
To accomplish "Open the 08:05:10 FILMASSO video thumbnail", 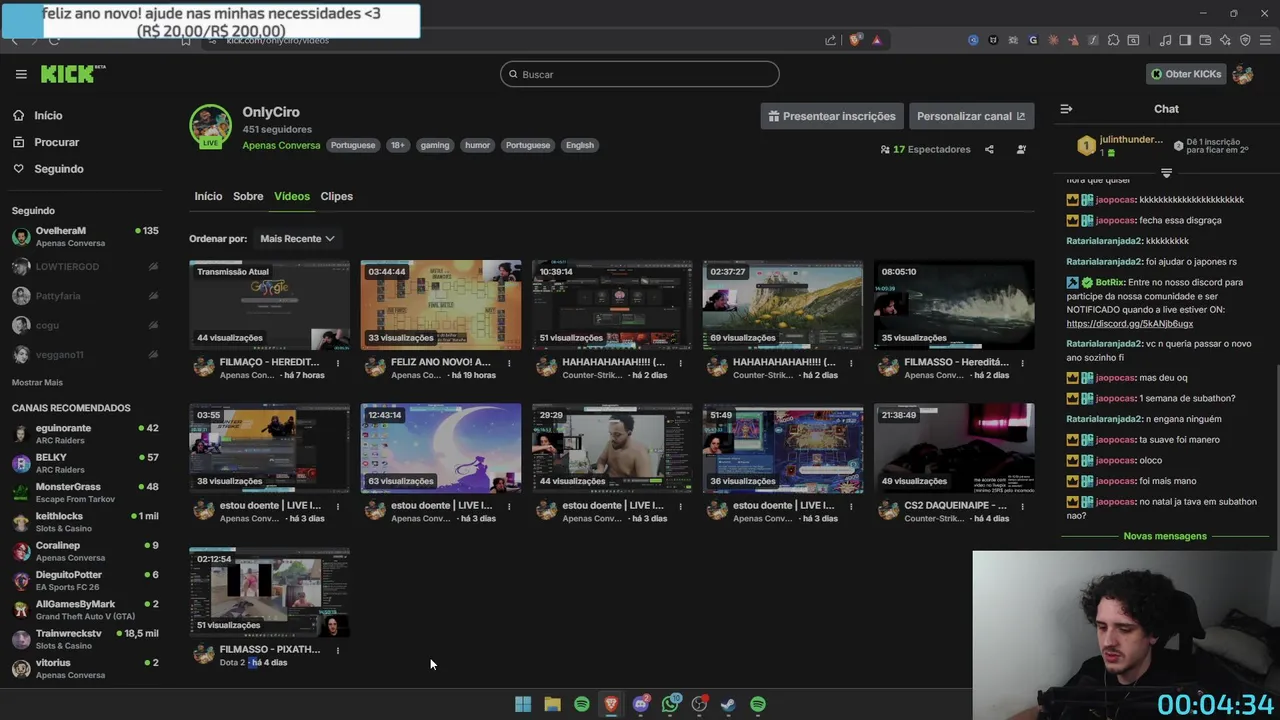I will tap(954, 305).
